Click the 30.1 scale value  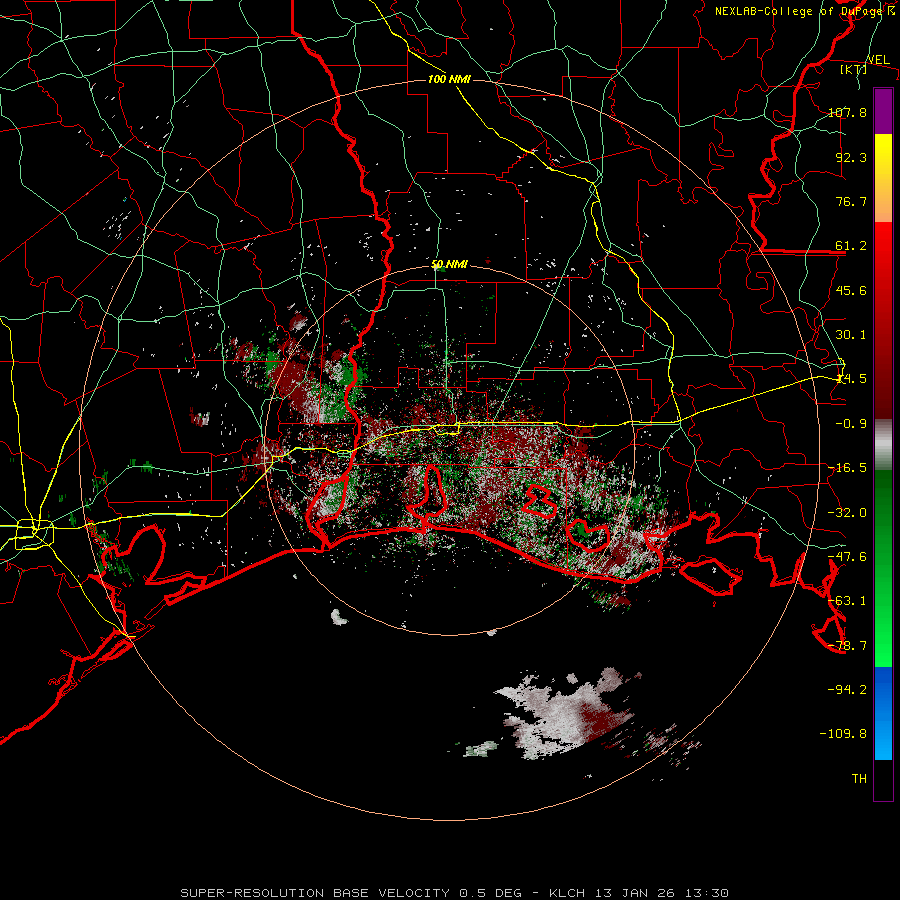coord(851,335)
